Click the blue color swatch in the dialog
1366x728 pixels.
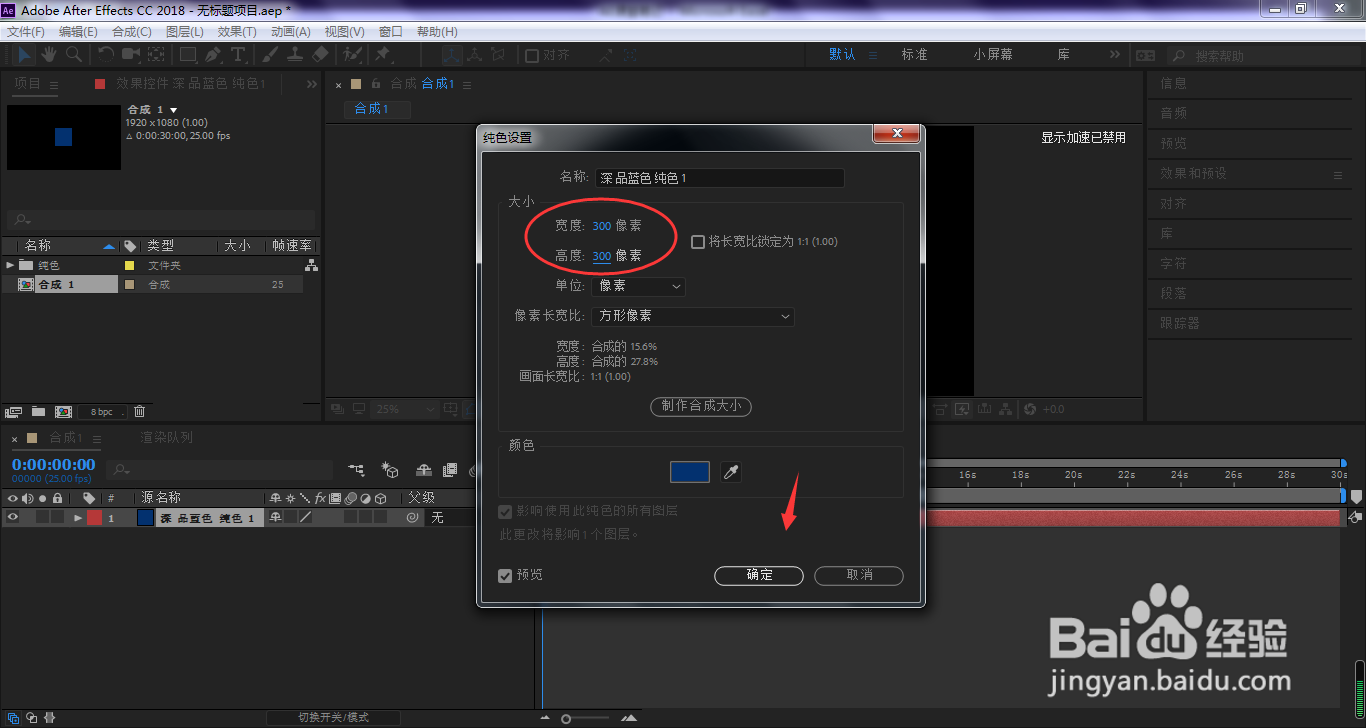(x=690, y=471)
